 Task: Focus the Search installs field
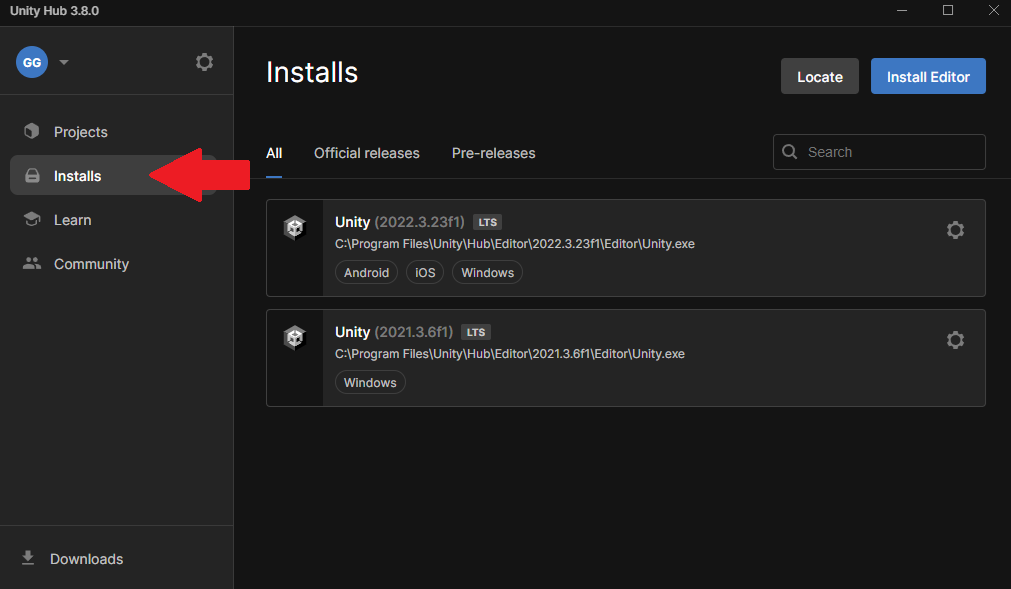[879, 152]
